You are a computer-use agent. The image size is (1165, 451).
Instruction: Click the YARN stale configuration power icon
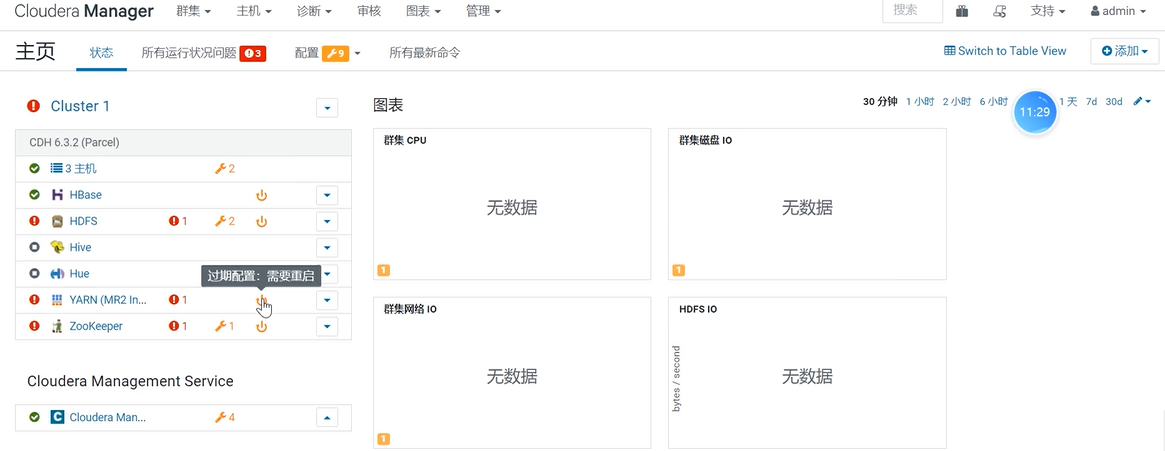pyautogui.click(x=261, y=299)
